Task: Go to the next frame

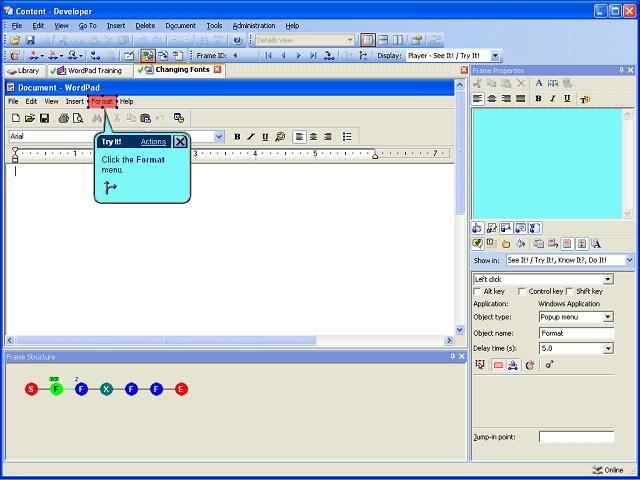Action: pyautogui.click(x=298, y=56)
